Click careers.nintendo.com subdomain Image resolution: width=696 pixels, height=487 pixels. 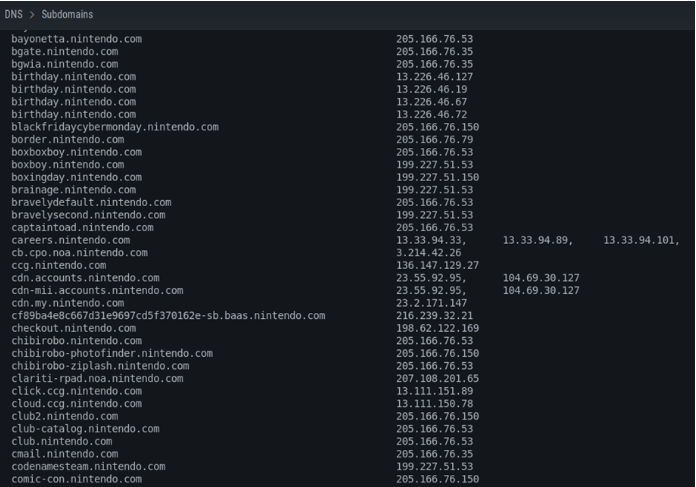click(x=71, y=240)
